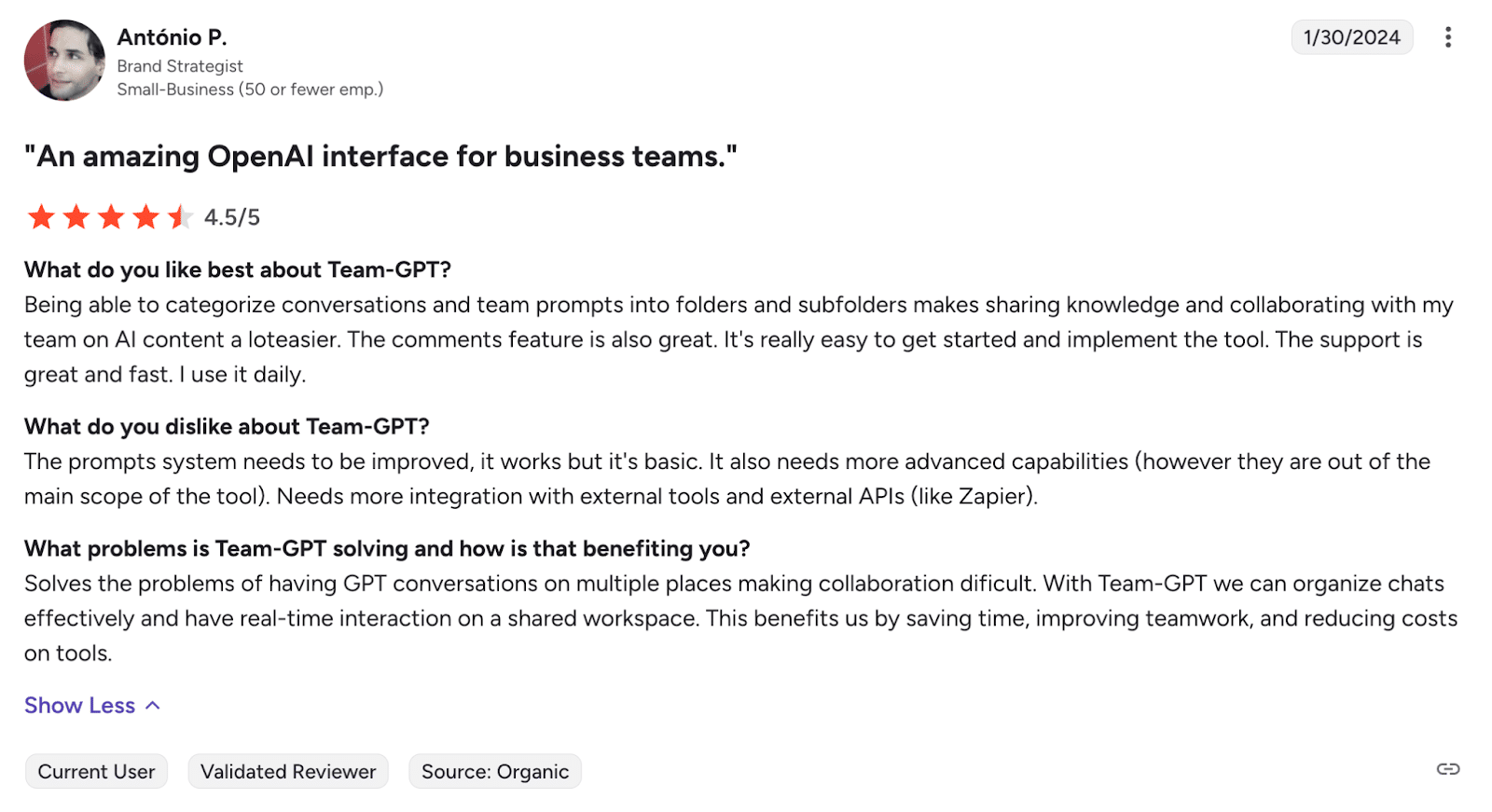Click the fourth rating star
The width and height of the screenshot is (1492, 812).
(x=145, y=217)
